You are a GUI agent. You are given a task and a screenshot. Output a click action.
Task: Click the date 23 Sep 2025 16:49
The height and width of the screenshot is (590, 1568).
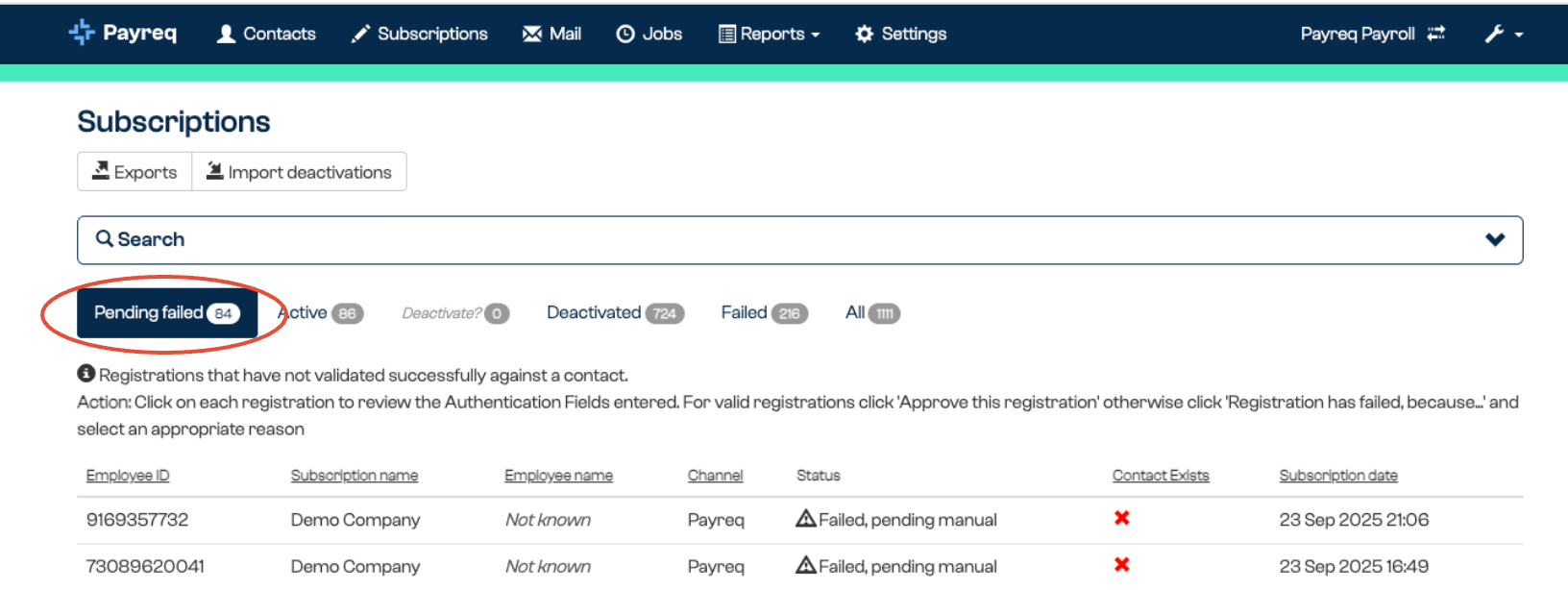1354,567
